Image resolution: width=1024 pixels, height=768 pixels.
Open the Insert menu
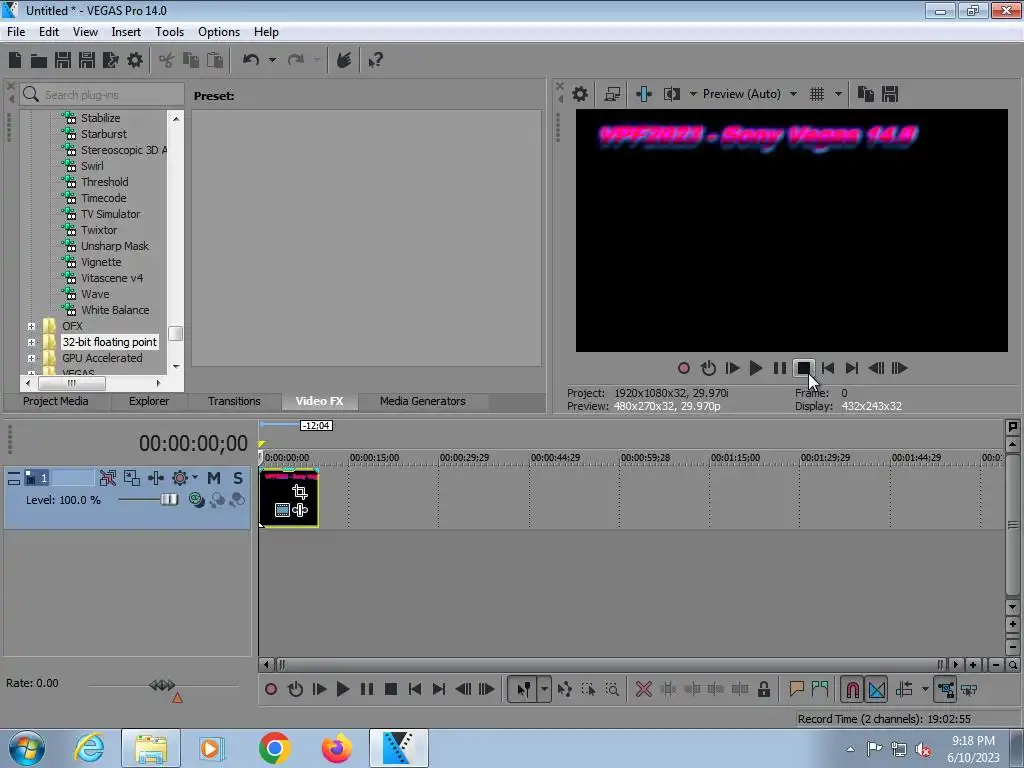(x=126, y=31)
